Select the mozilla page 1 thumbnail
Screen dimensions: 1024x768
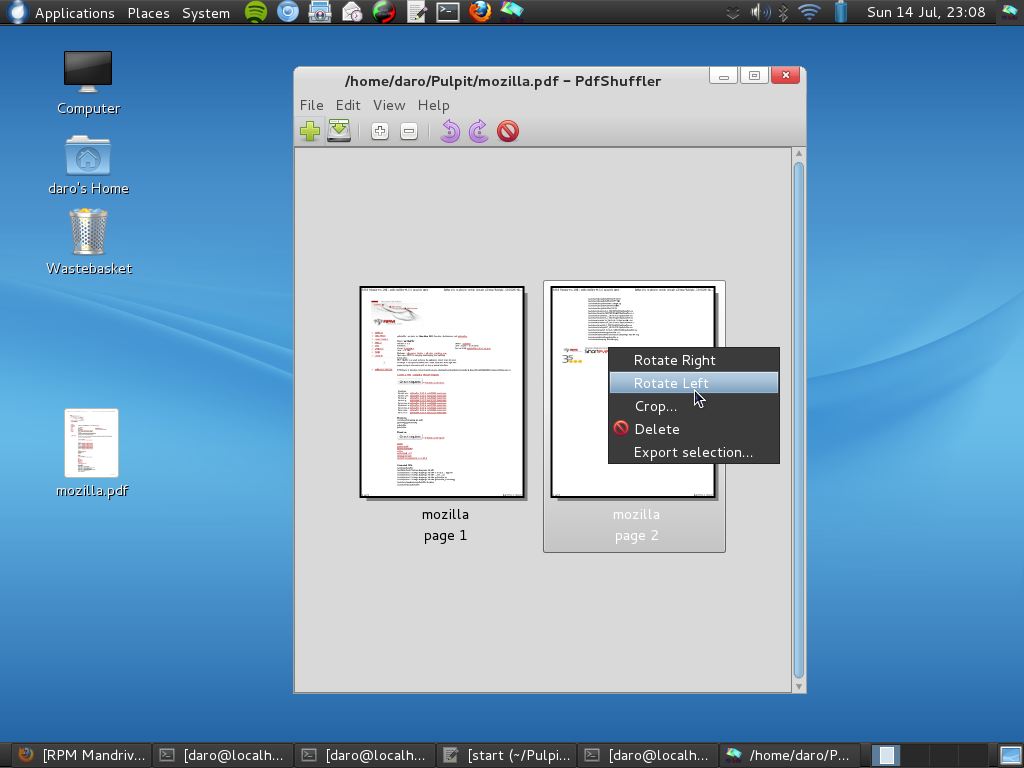pyautogui.click(x=443, y=392)
